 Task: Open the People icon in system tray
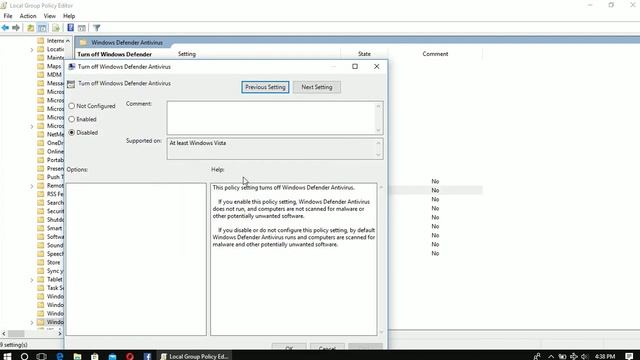[x=537, y=356]
